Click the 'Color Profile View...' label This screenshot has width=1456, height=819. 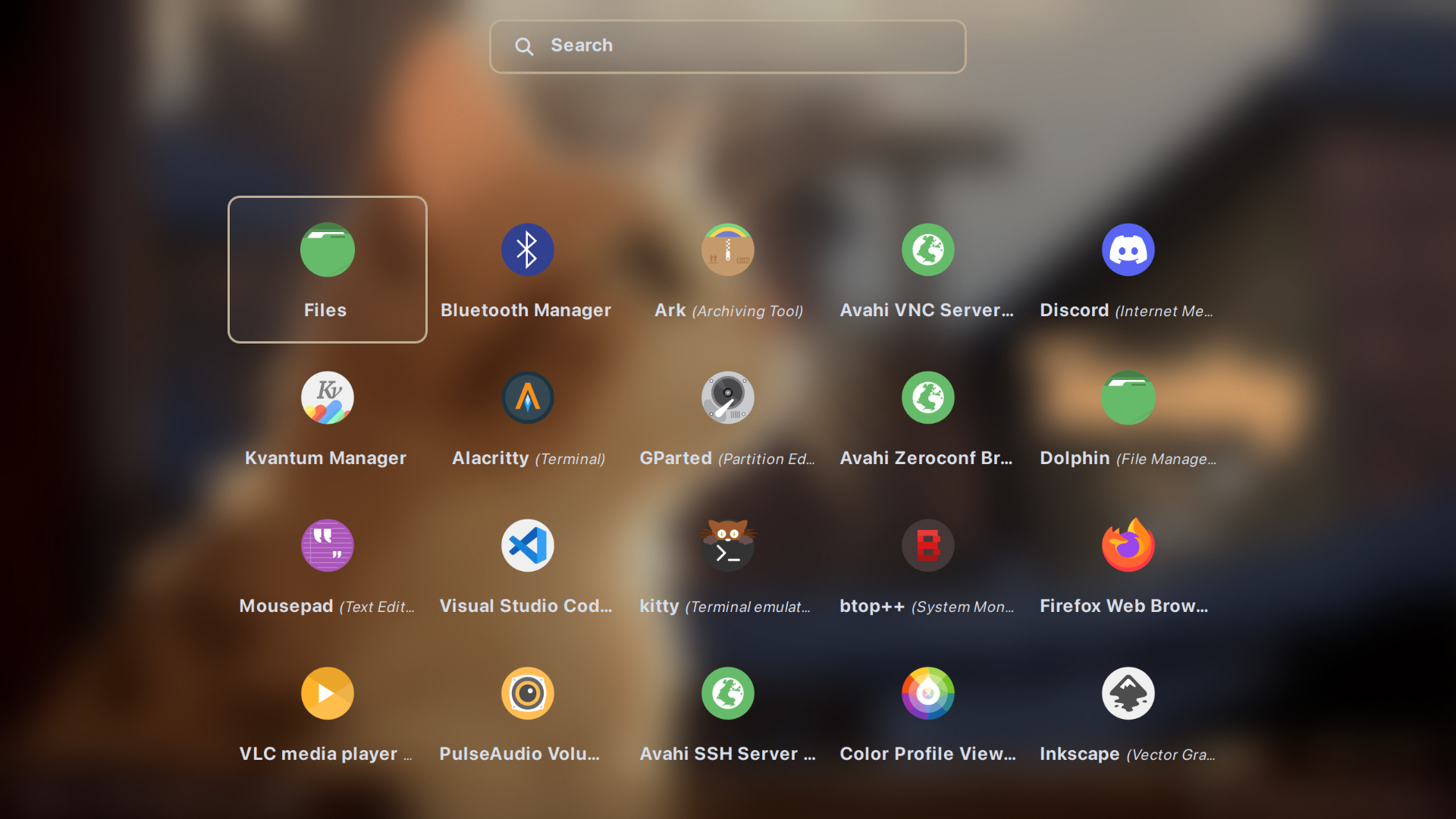(x=927, y=754)
